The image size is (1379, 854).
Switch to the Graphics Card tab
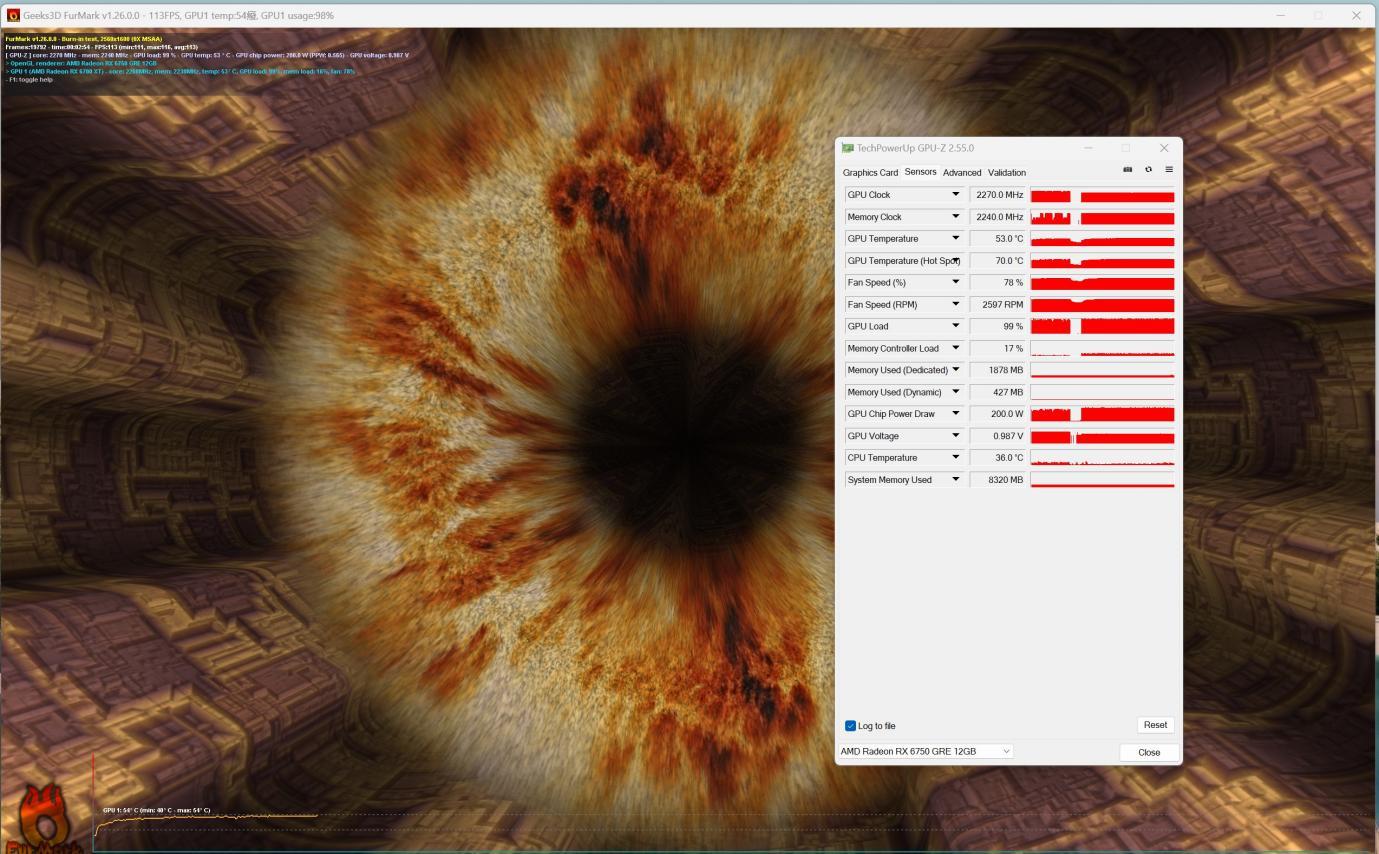pyautogui.click(x=870, y=173)
